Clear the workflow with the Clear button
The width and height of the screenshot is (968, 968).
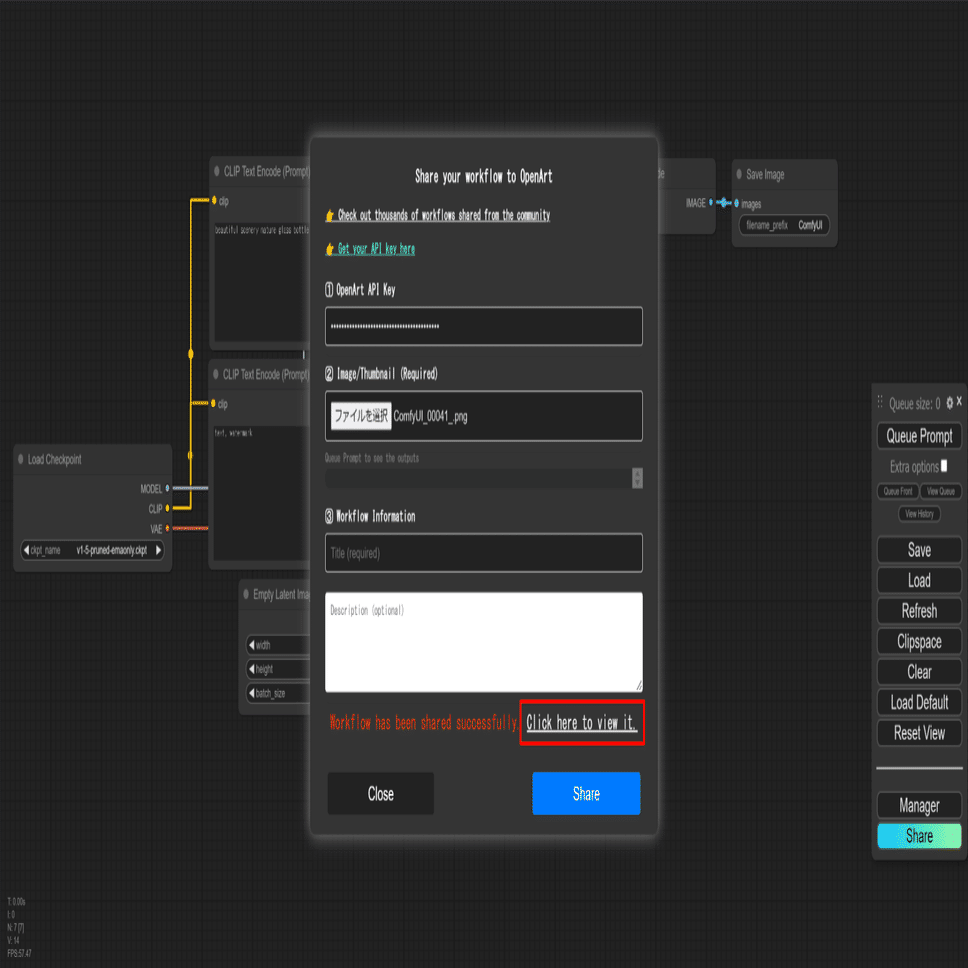pos(919,672)
